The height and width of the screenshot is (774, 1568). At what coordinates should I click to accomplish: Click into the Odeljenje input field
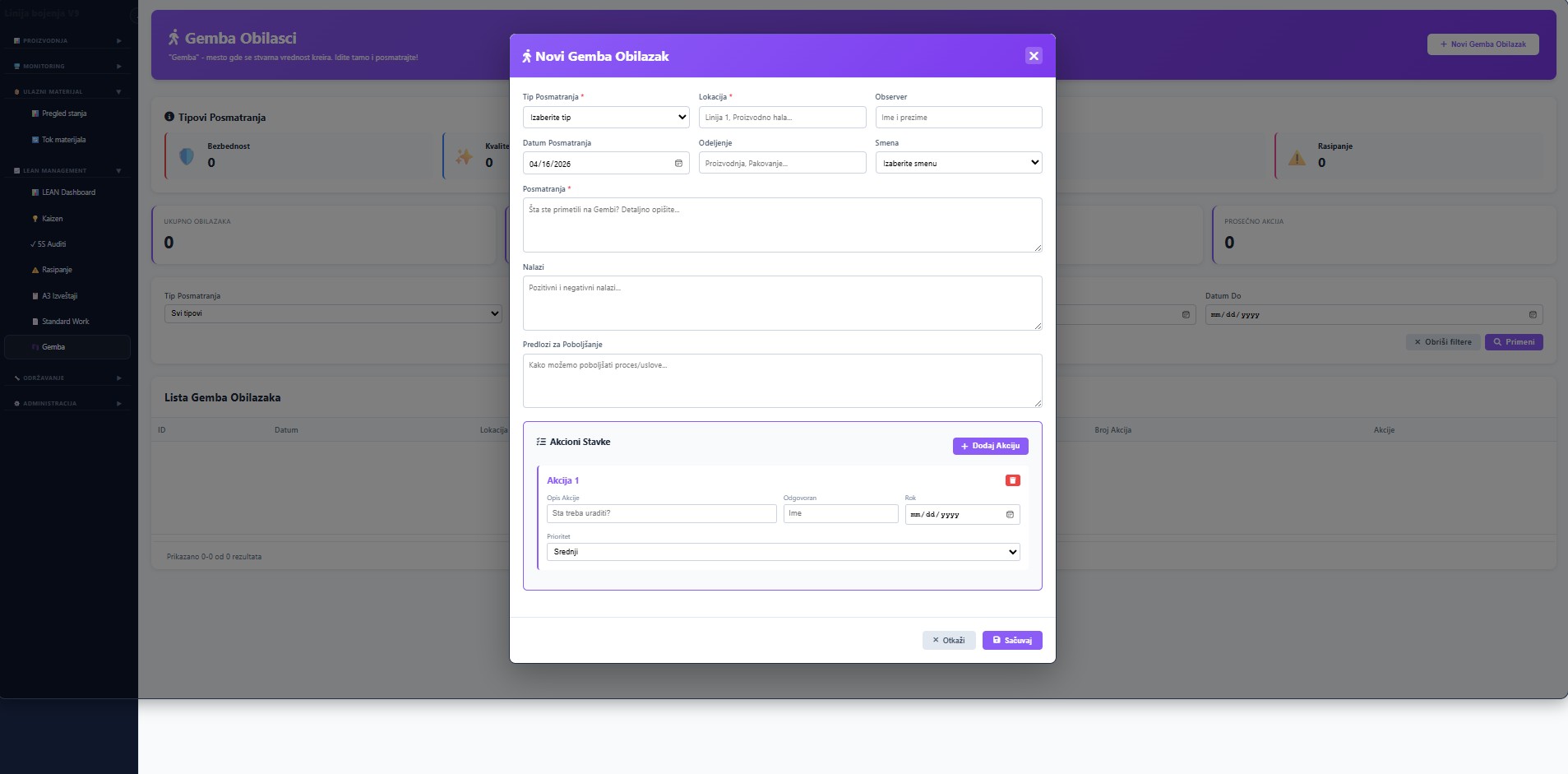[782, 163]
